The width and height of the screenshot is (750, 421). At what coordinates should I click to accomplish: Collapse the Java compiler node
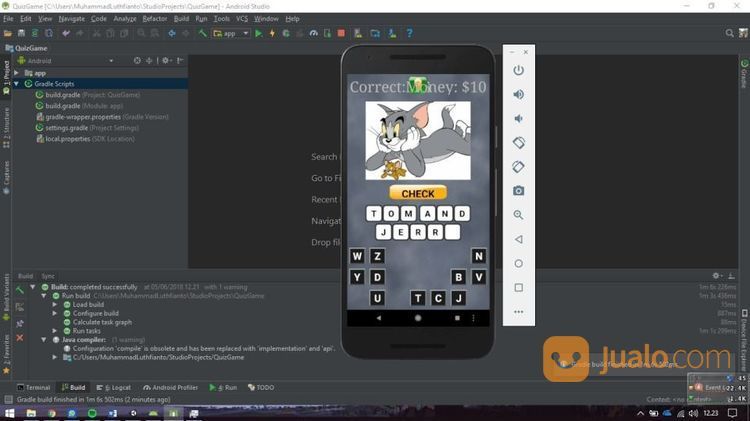coord(44,340)
